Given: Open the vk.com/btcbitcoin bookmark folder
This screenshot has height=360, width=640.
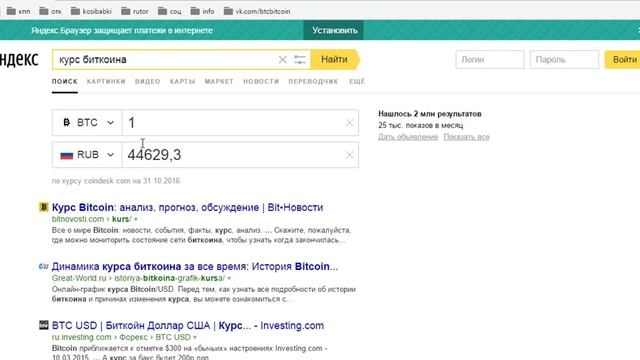Looking at the screenshot, I should 257,11.
